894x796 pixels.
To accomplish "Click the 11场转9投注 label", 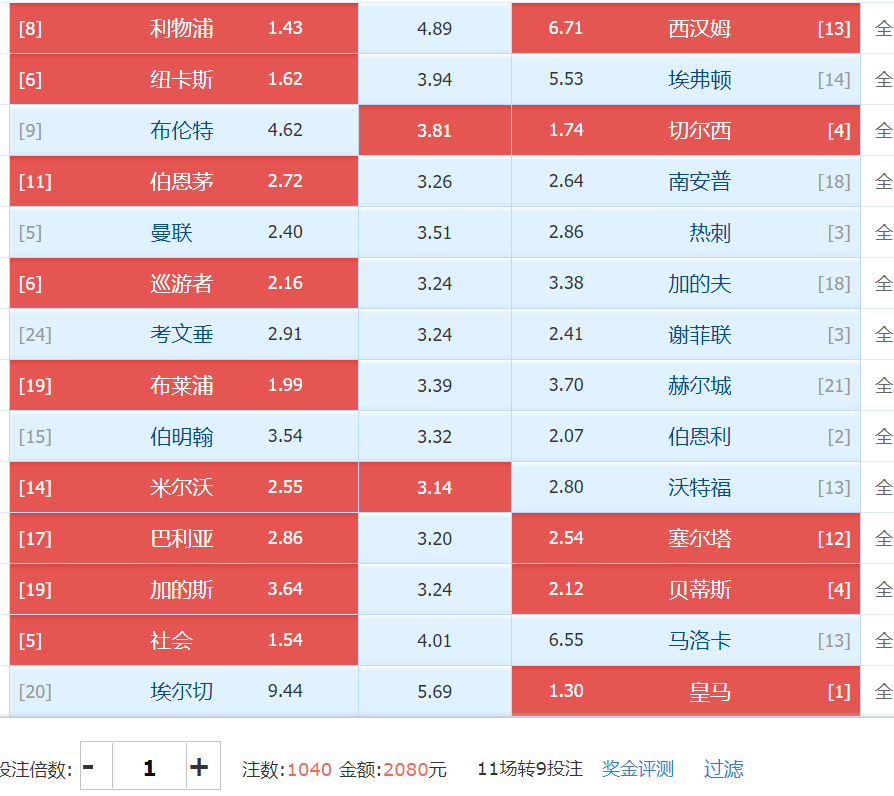I will point(530,769).
